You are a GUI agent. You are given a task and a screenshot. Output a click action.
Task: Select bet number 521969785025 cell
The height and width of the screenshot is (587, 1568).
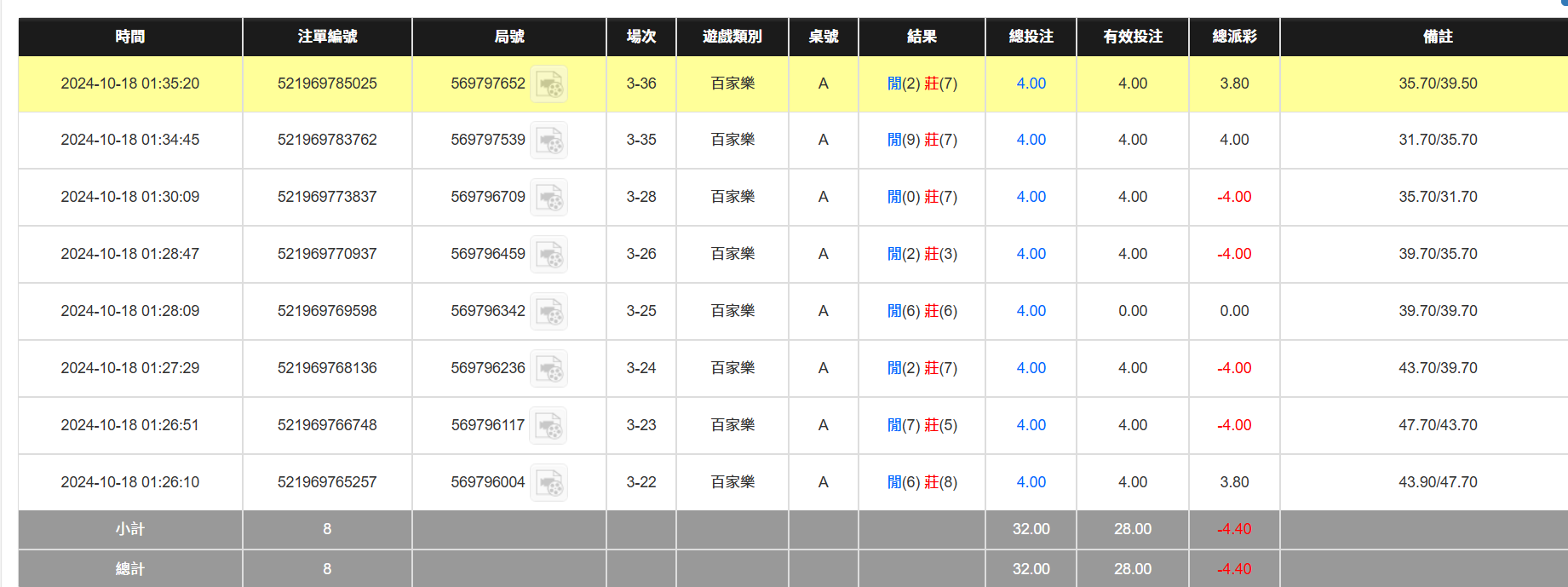[x=327, y=83]
